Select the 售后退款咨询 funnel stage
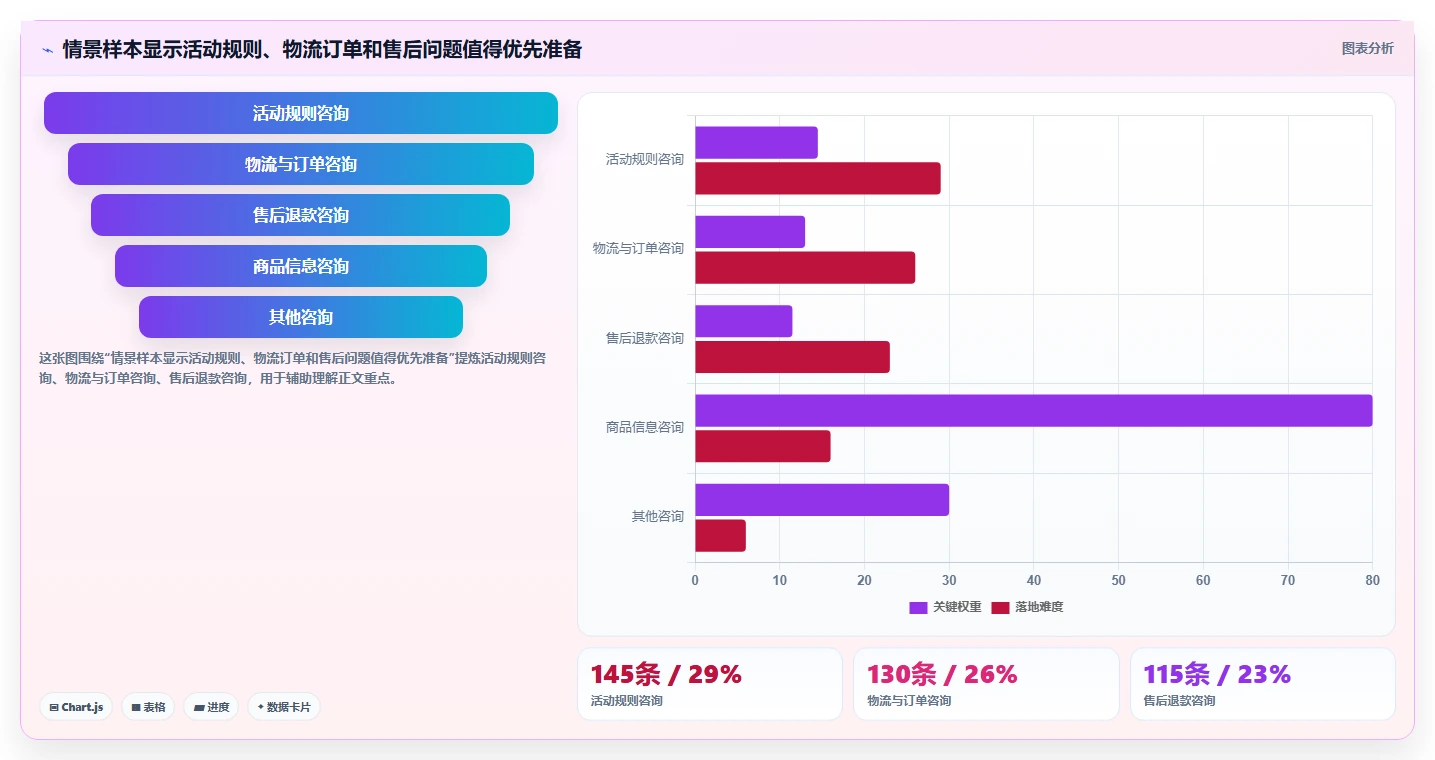Image resolution: width=1435 pixels, height=760 pixels. click(x=301, y=215)
